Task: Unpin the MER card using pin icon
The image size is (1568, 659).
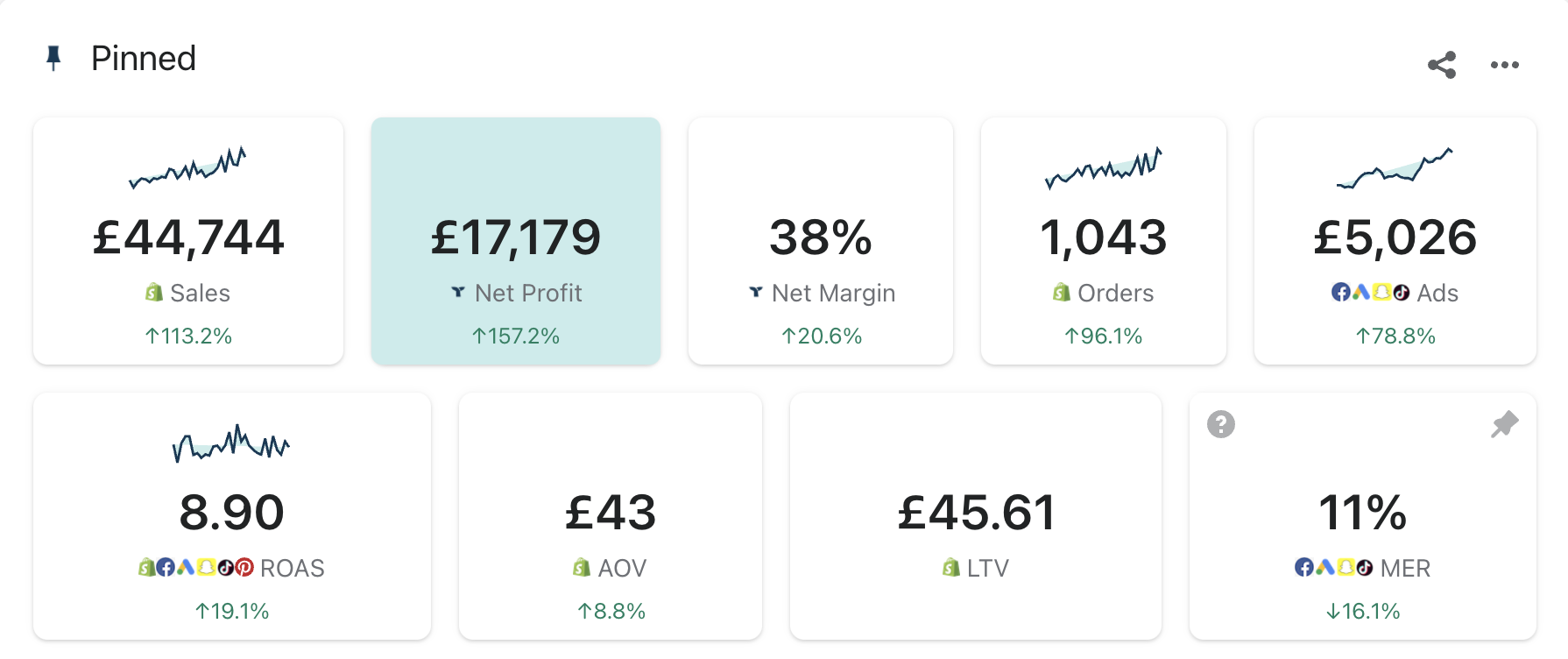Action: coord(1504,424)
